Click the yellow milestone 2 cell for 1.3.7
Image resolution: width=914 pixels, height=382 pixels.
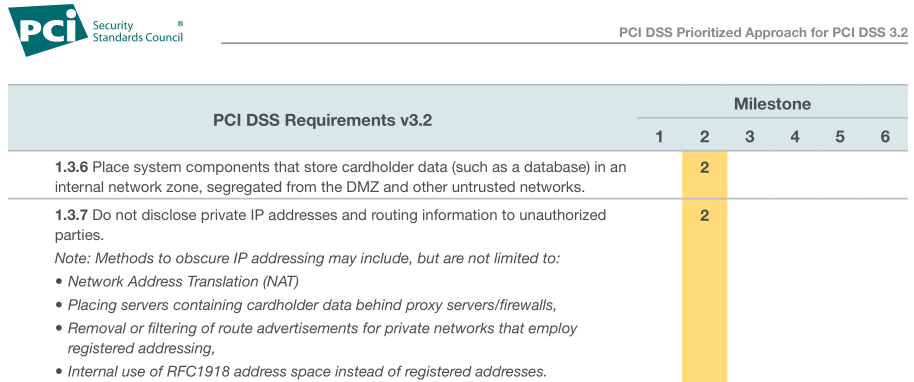[705, 291]
